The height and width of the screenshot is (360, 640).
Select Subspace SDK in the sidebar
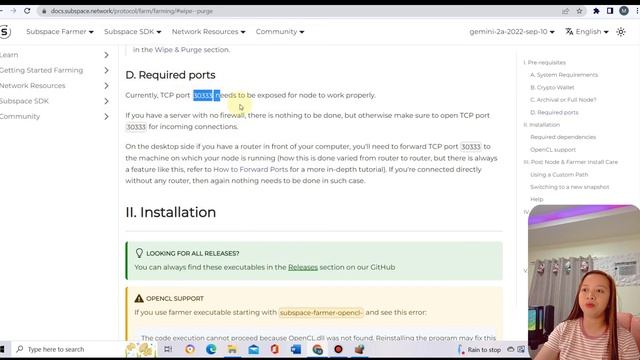click(x=24, y=101)
